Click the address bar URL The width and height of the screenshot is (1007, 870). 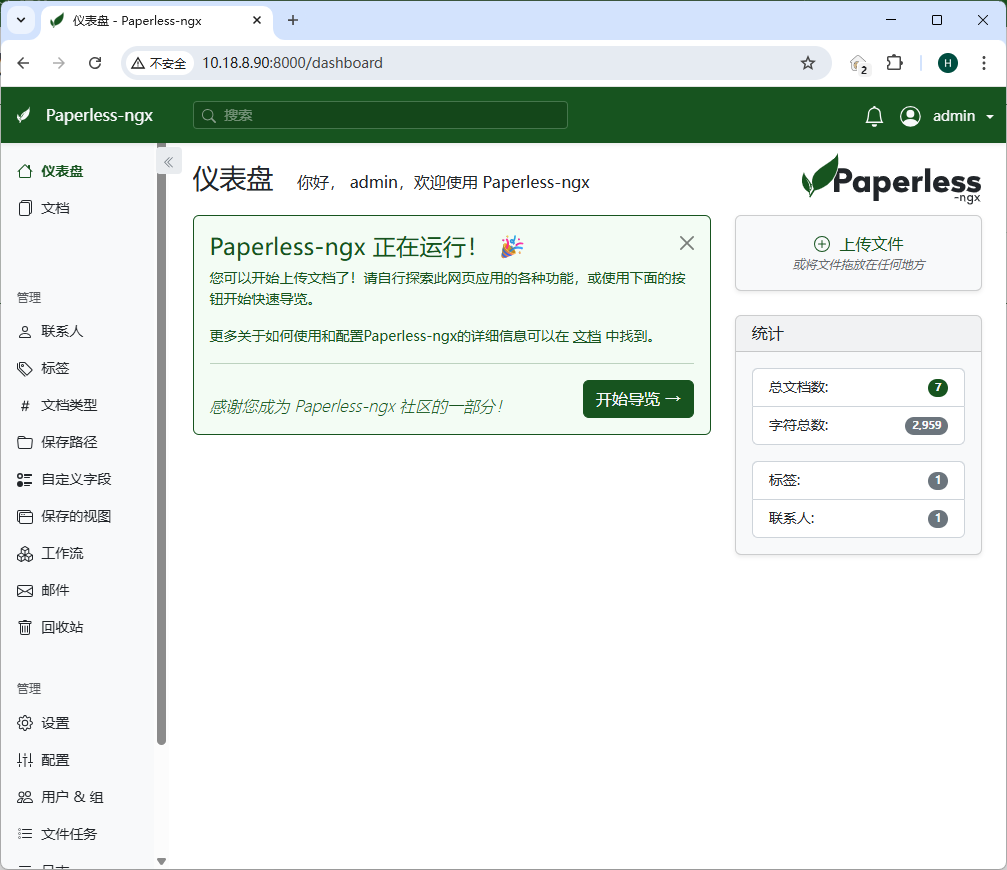292,63
